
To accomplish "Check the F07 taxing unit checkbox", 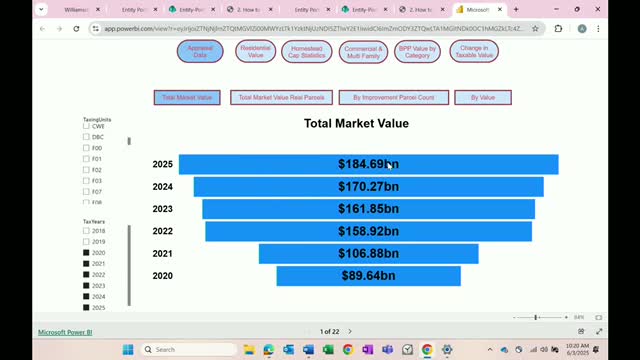I will pyautogui.click(x=86, y=191).
